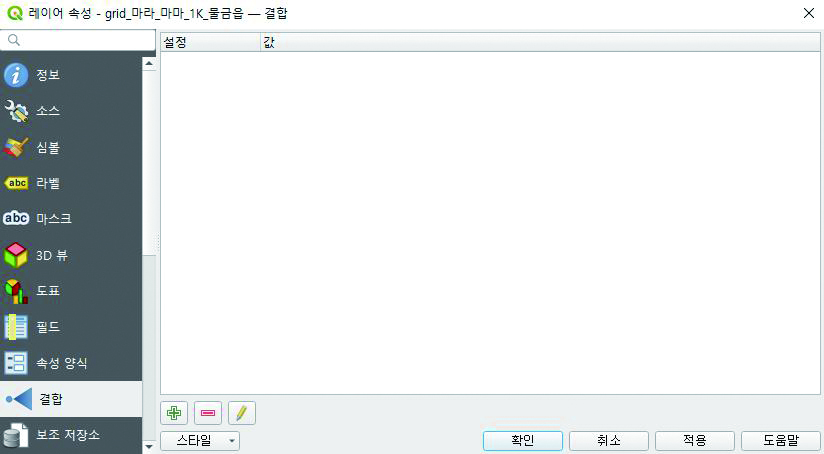Click the green plus add join button
This screenshot has width=824, height=454.
coord(174,412)
